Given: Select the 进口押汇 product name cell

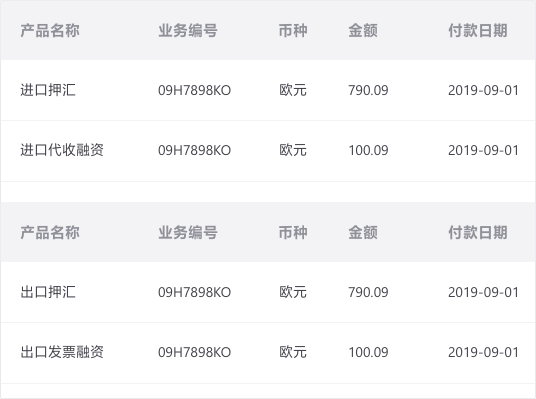Looking at the screenshot, I should pos(48,90).
